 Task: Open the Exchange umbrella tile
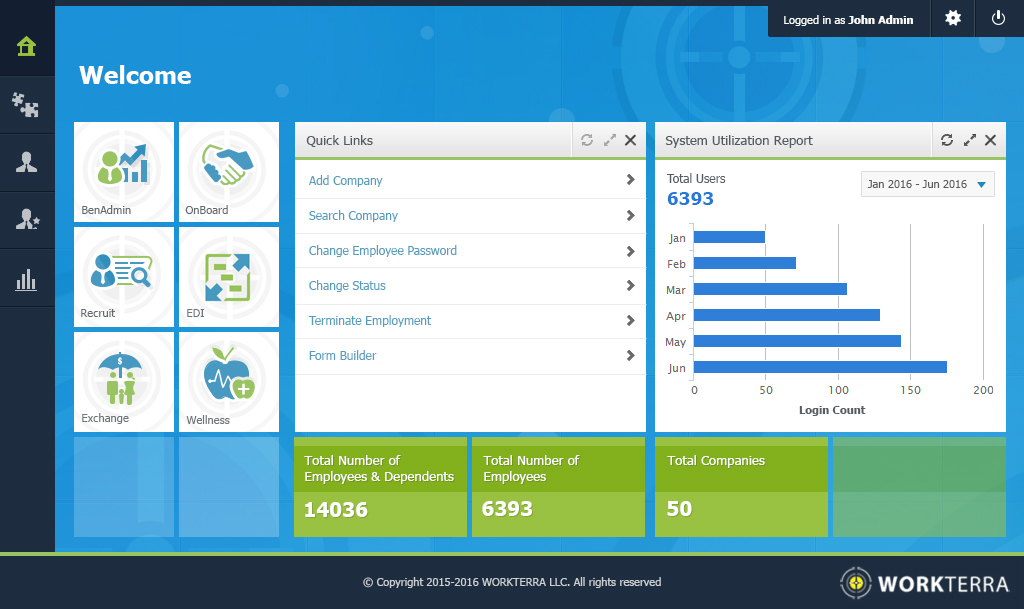[126, 381]
